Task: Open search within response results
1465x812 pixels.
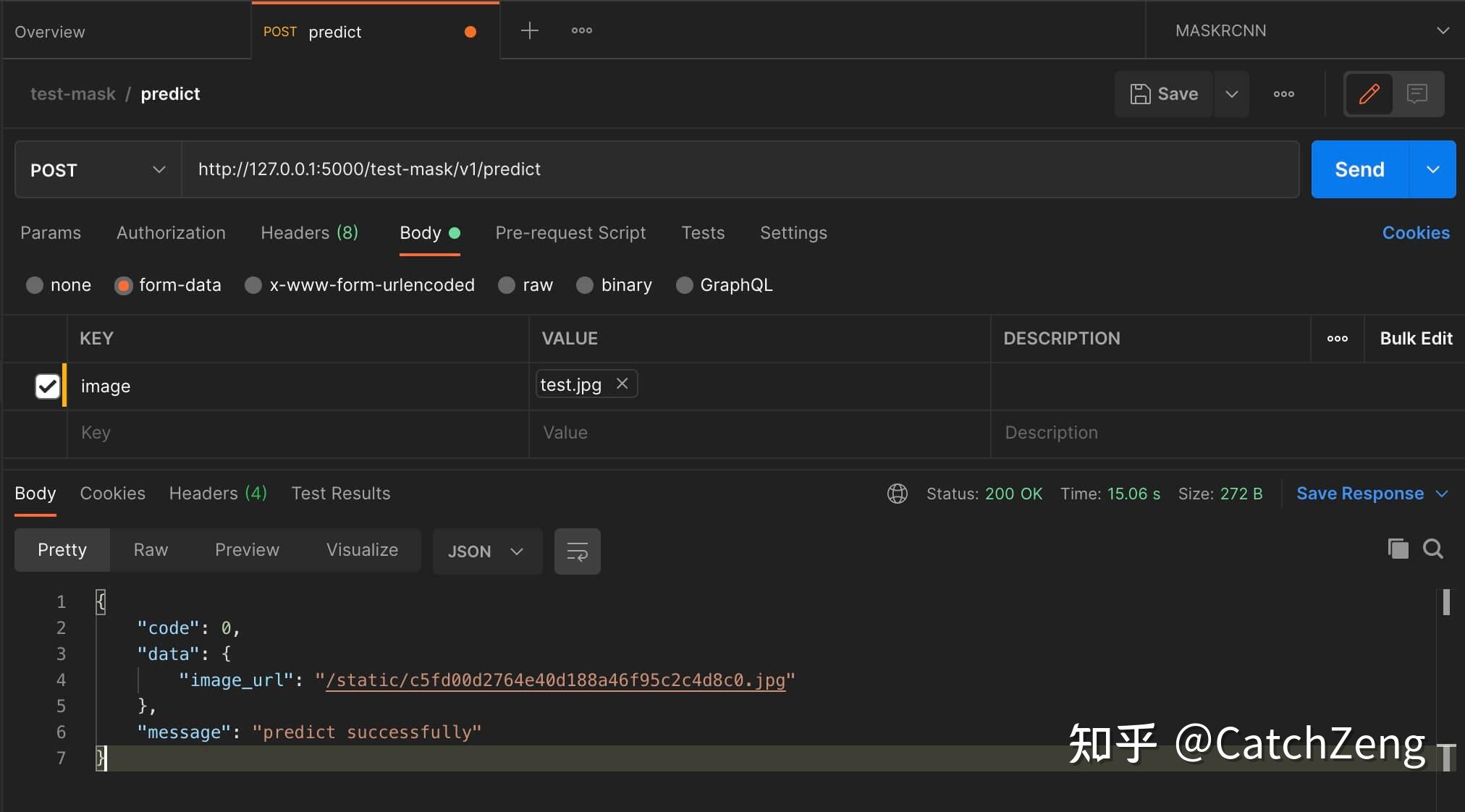Action: tap(1435, 549)
